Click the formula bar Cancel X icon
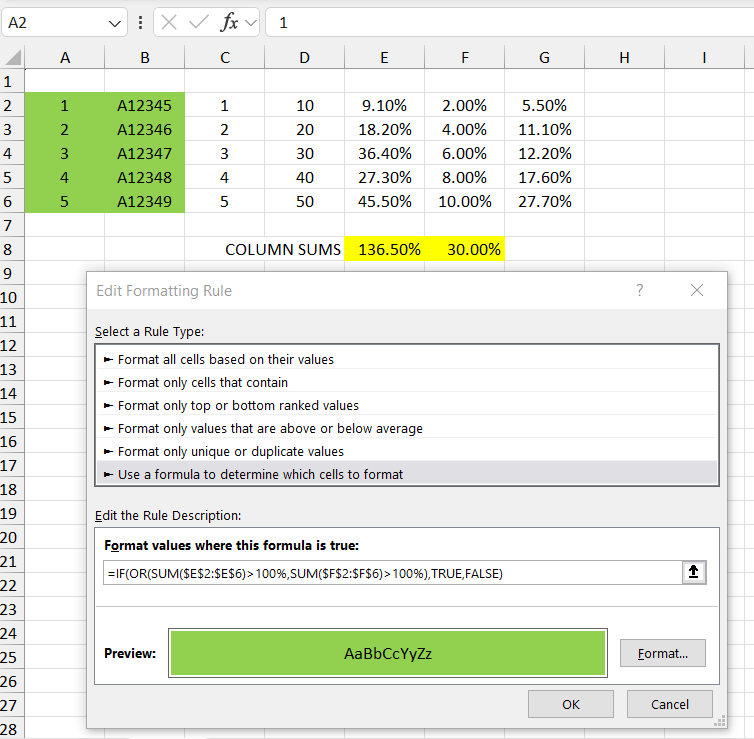This screenshot has width=754, height=739. click(169, 22)
